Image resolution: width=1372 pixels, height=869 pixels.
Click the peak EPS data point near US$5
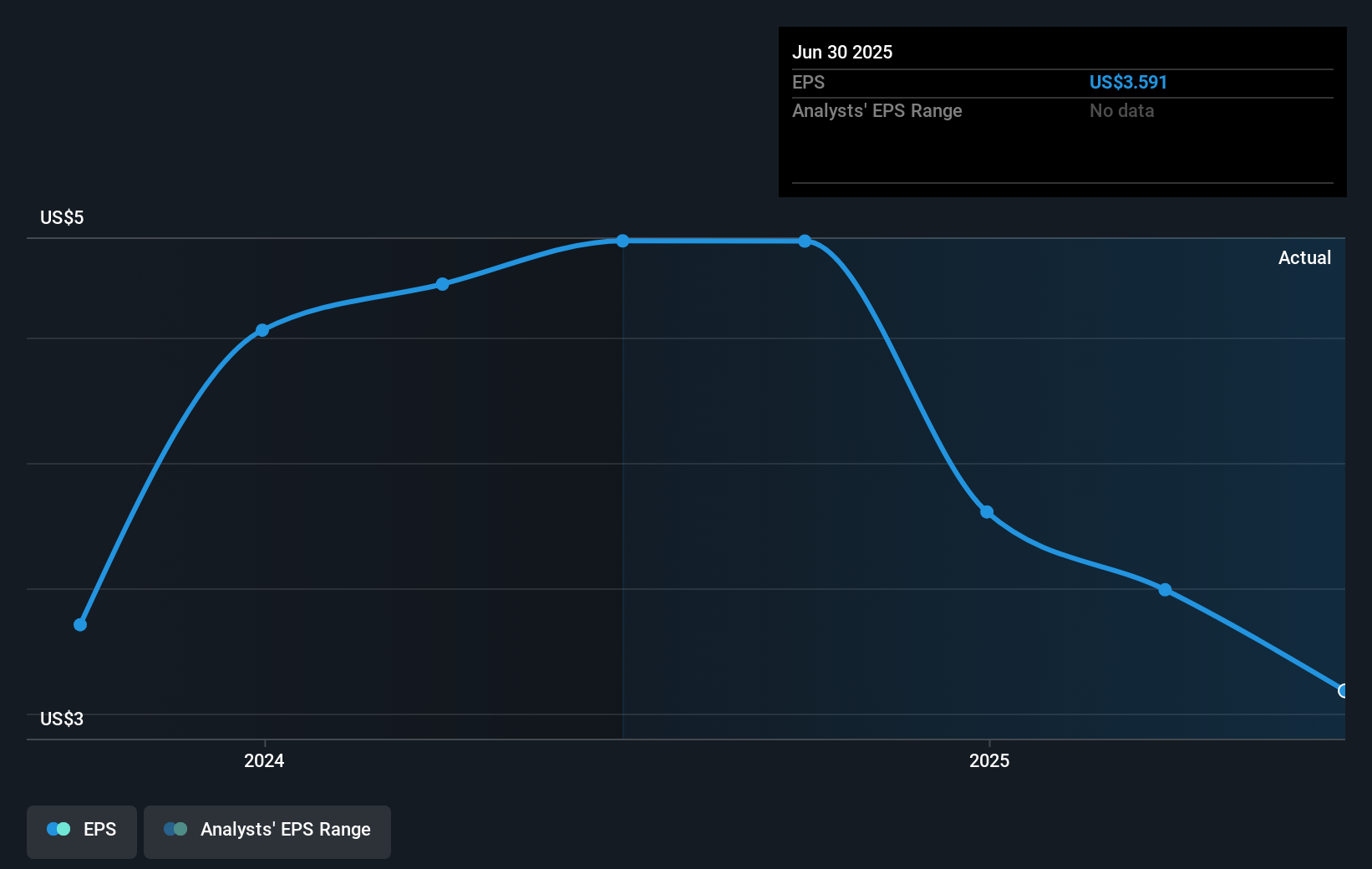point(622,241)
